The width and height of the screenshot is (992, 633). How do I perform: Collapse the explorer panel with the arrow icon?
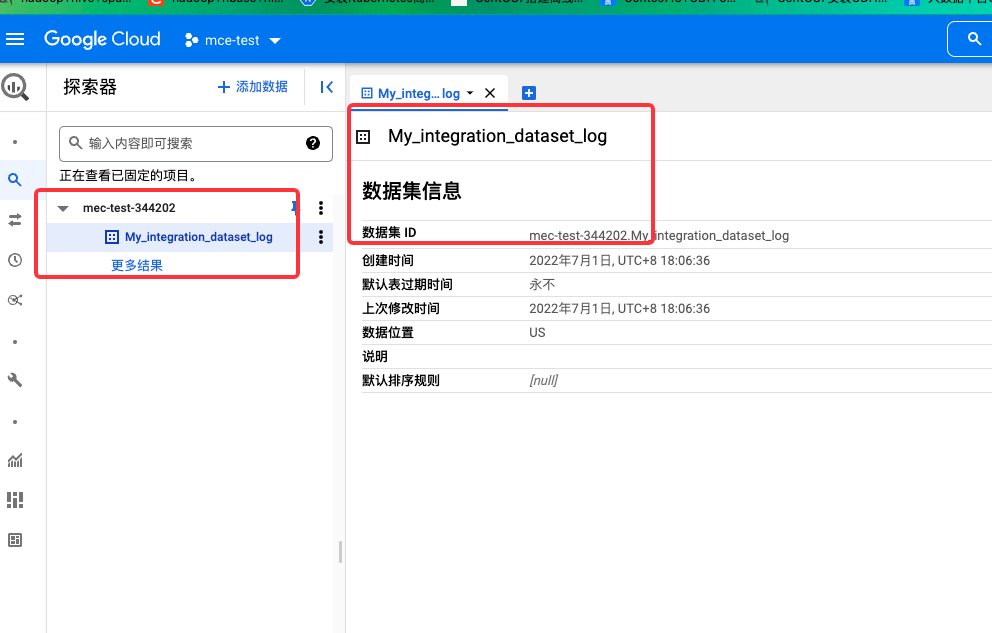(326, 87)
